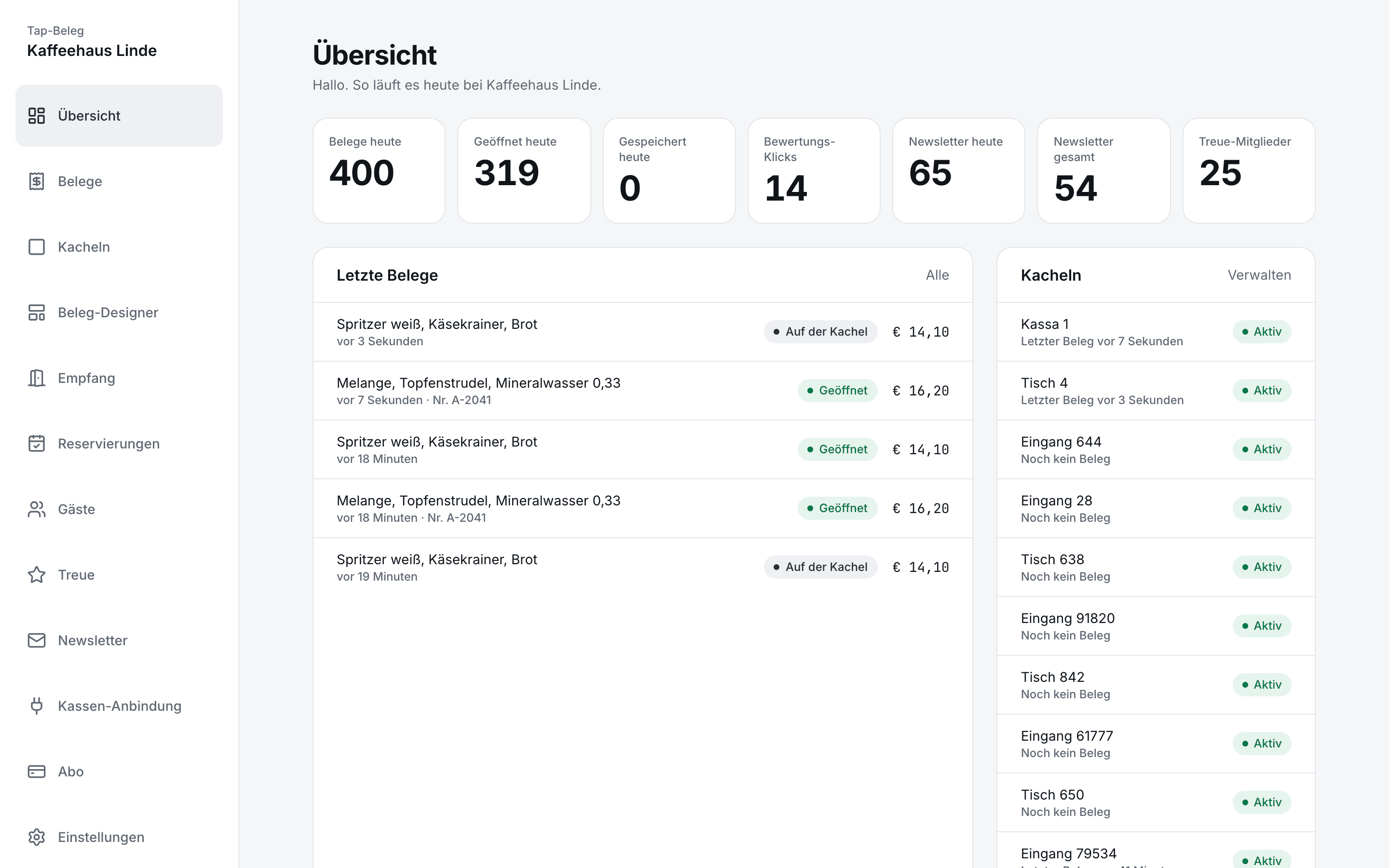Select the Eingang 644 tile row
1389x868 pixels.
pyautogui.click(x=1156, y=449)
